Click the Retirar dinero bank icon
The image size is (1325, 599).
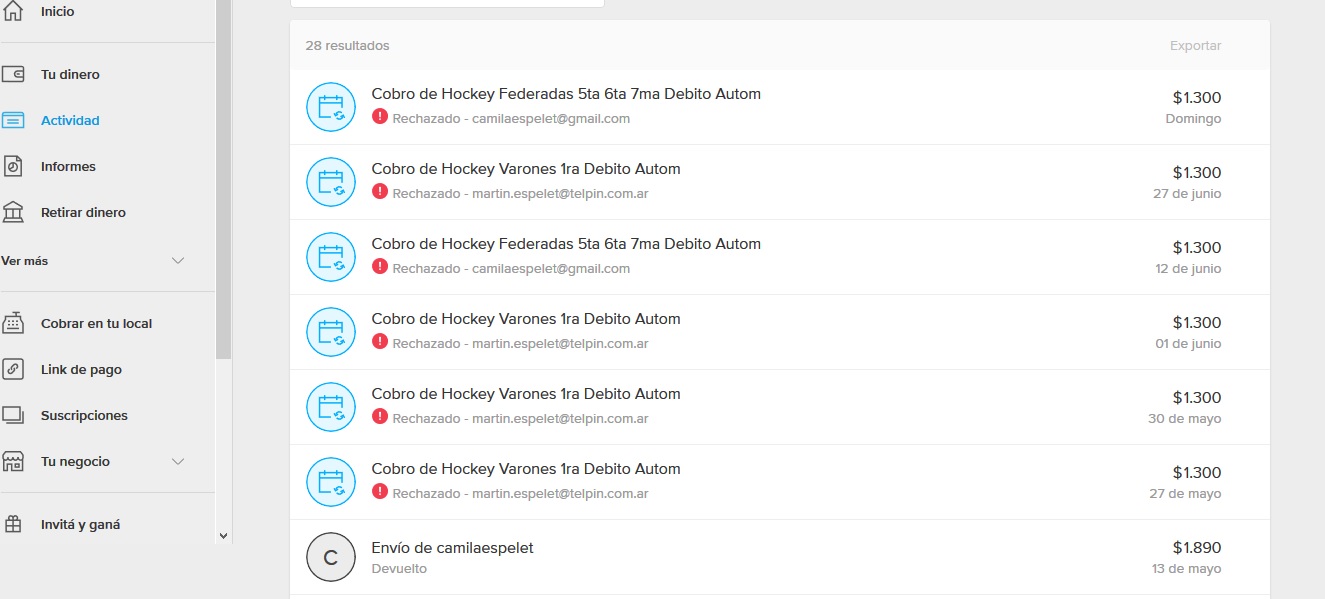(13, 213)
